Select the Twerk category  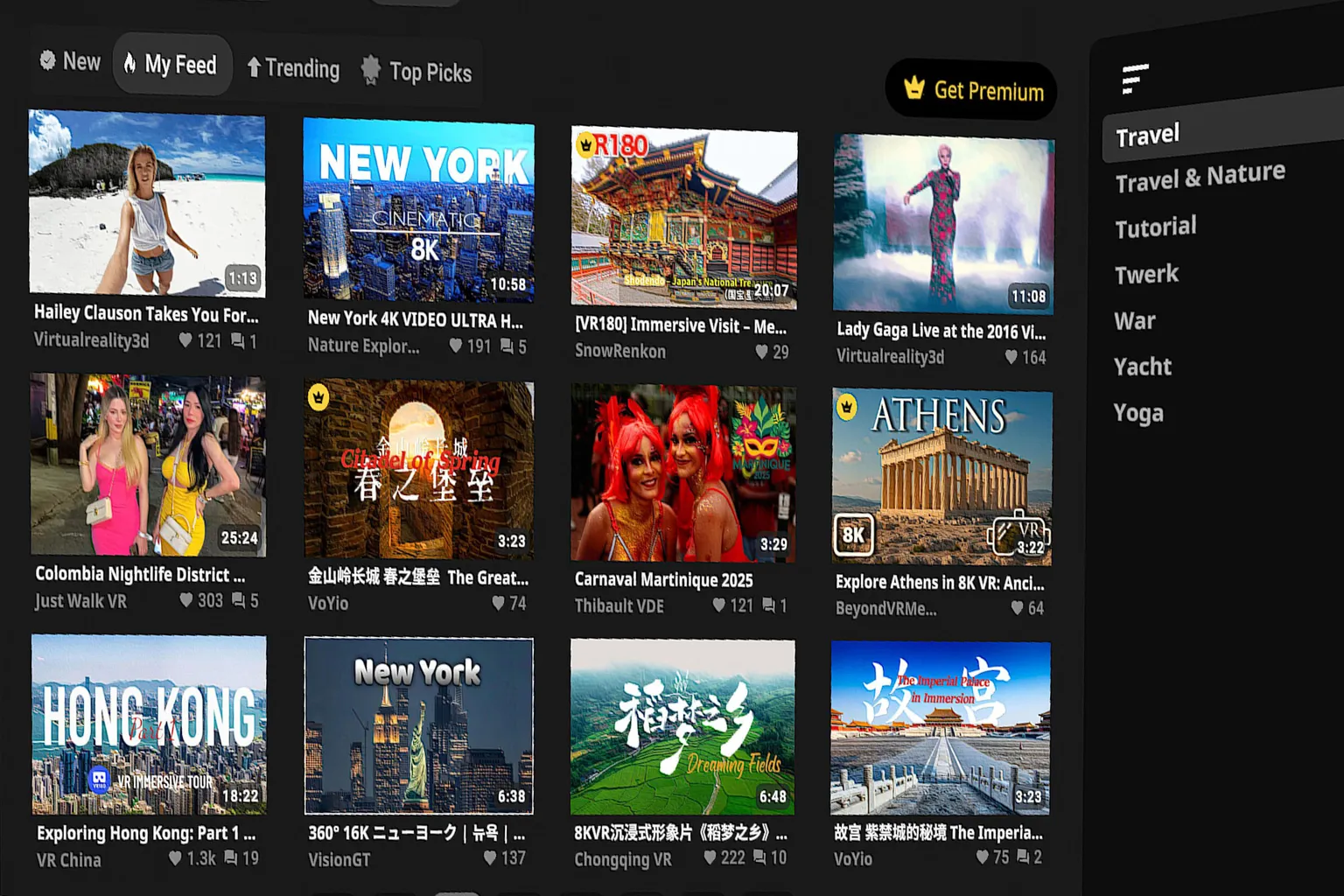pos(1146,274)
